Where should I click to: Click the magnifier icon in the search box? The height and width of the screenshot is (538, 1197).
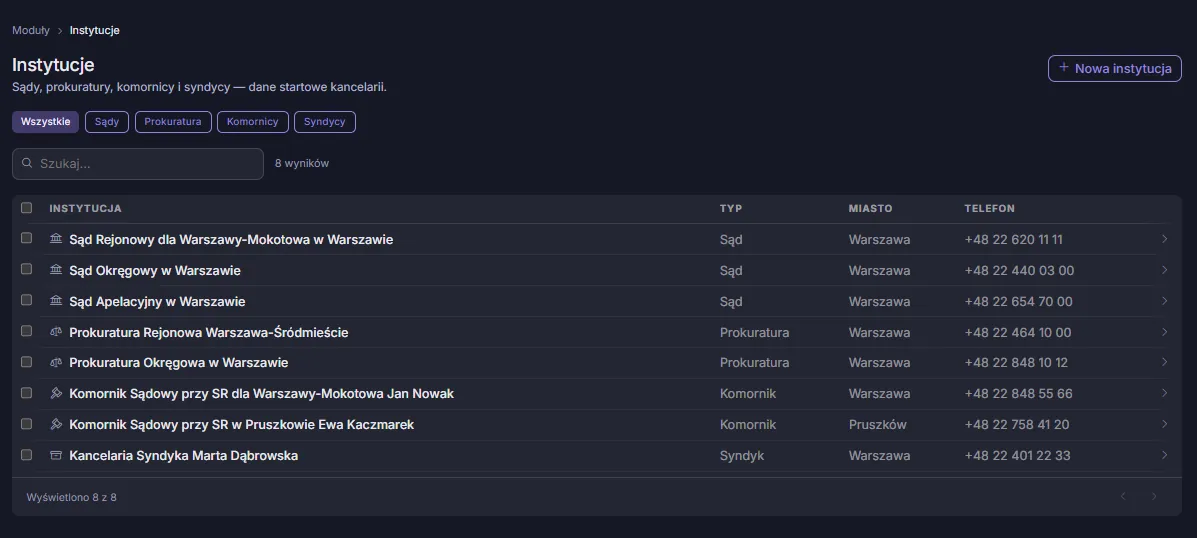coord(27,163)
